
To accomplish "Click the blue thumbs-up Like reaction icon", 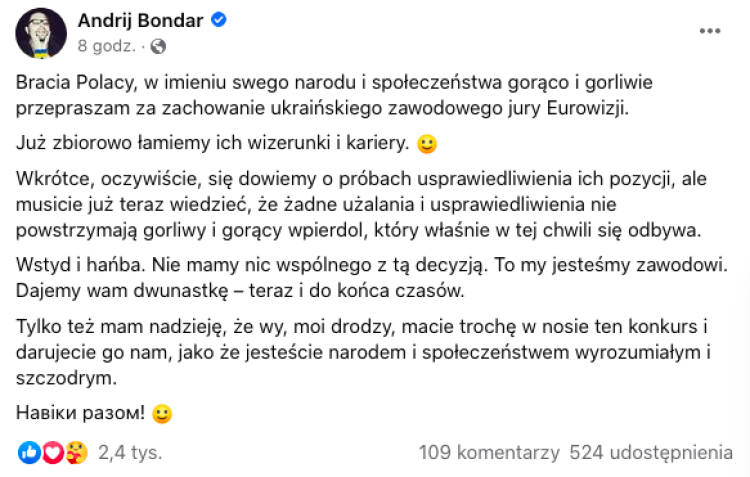I will 29,452.
